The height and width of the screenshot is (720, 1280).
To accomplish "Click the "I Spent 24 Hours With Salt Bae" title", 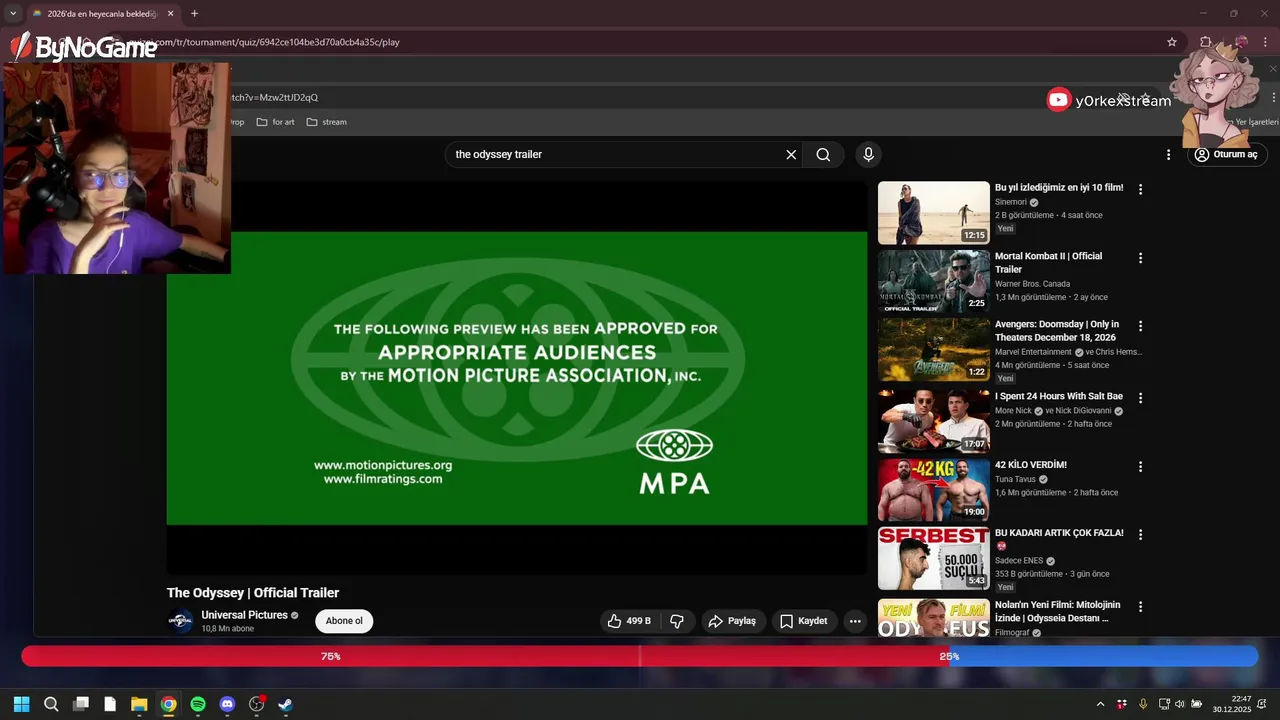I will coord(1059,396).
